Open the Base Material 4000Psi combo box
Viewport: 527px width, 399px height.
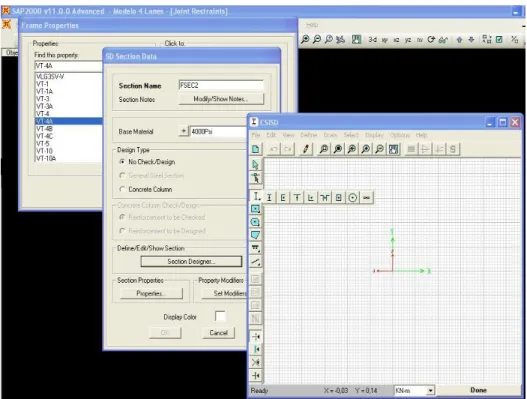[x=218, y=131]
